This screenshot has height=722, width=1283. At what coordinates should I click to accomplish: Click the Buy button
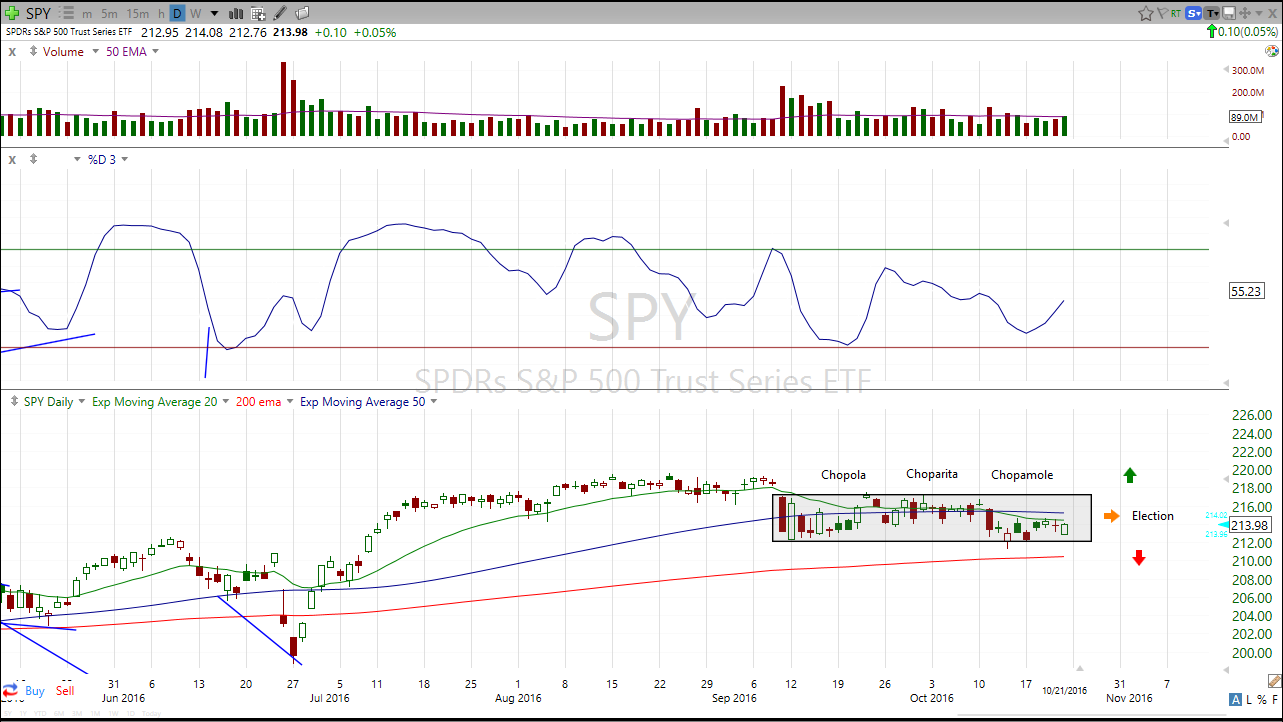[35, 691]
